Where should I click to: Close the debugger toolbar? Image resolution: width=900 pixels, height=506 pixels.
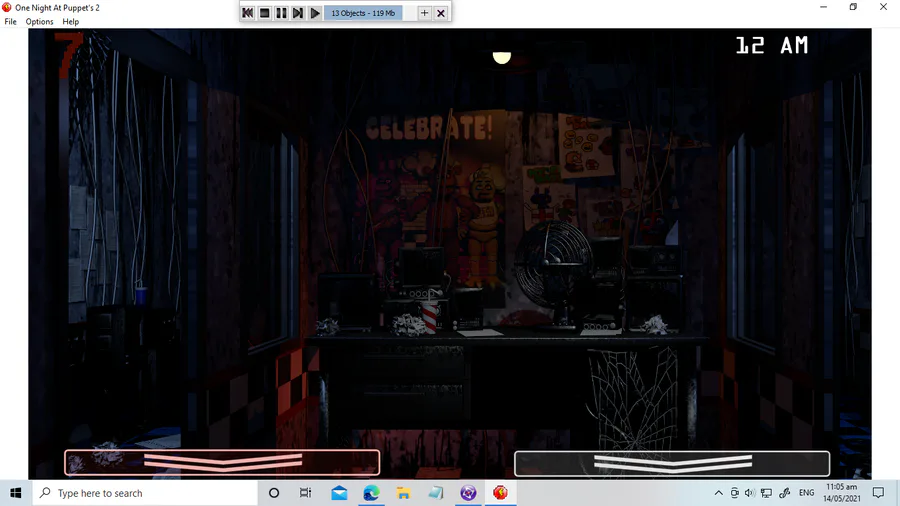(x=441, y=13)
